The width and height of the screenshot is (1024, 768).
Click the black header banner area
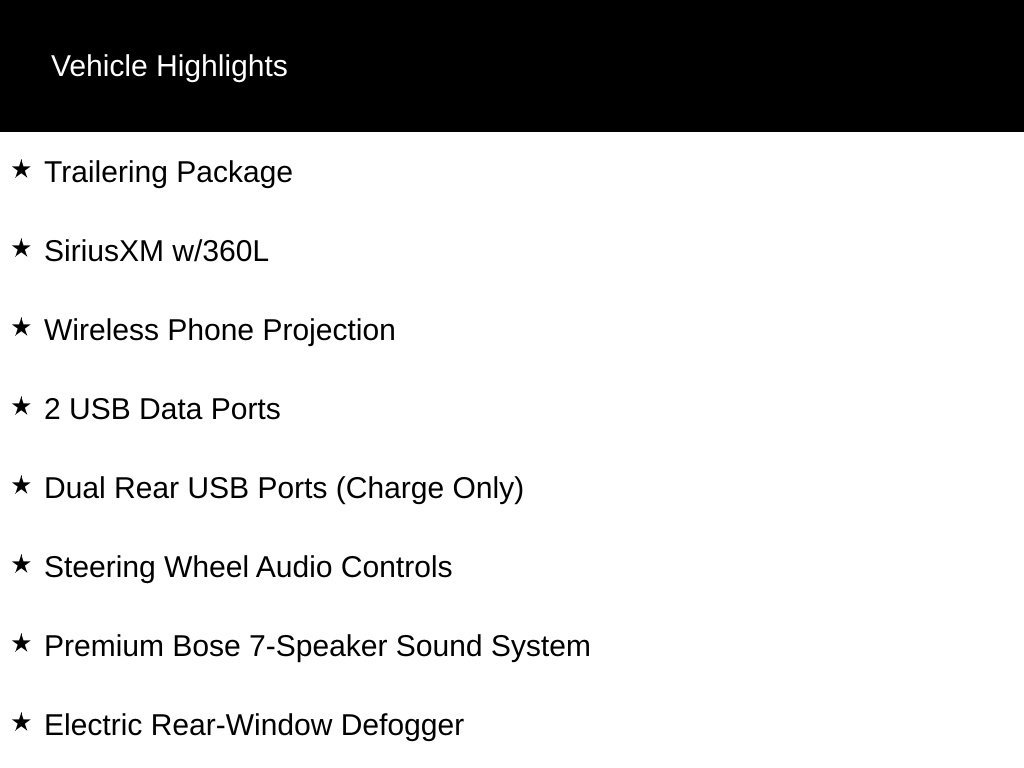click(512, 66)
